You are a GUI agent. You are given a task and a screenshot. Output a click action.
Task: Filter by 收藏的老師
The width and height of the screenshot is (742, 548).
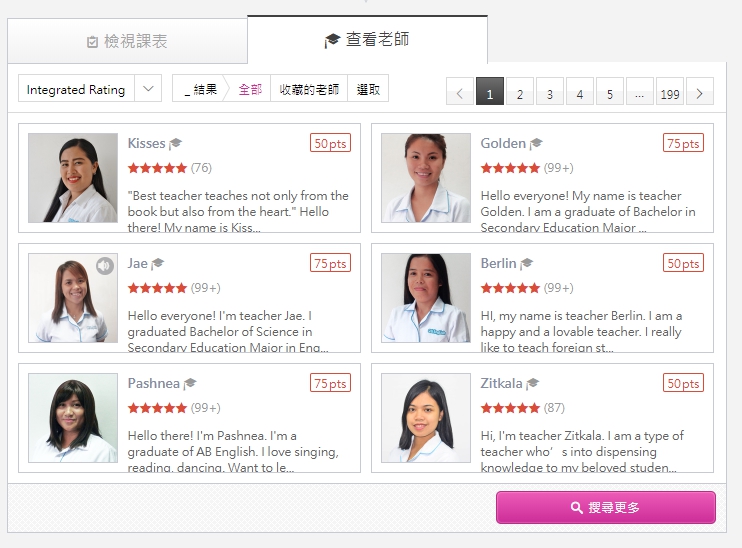[309, 89]
